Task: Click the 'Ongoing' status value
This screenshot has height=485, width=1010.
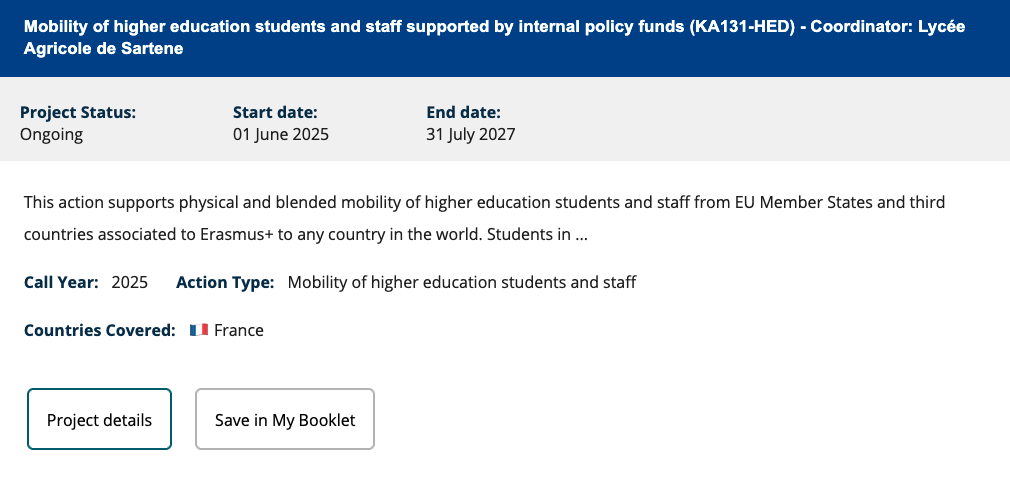Action: tap(51, 134)
